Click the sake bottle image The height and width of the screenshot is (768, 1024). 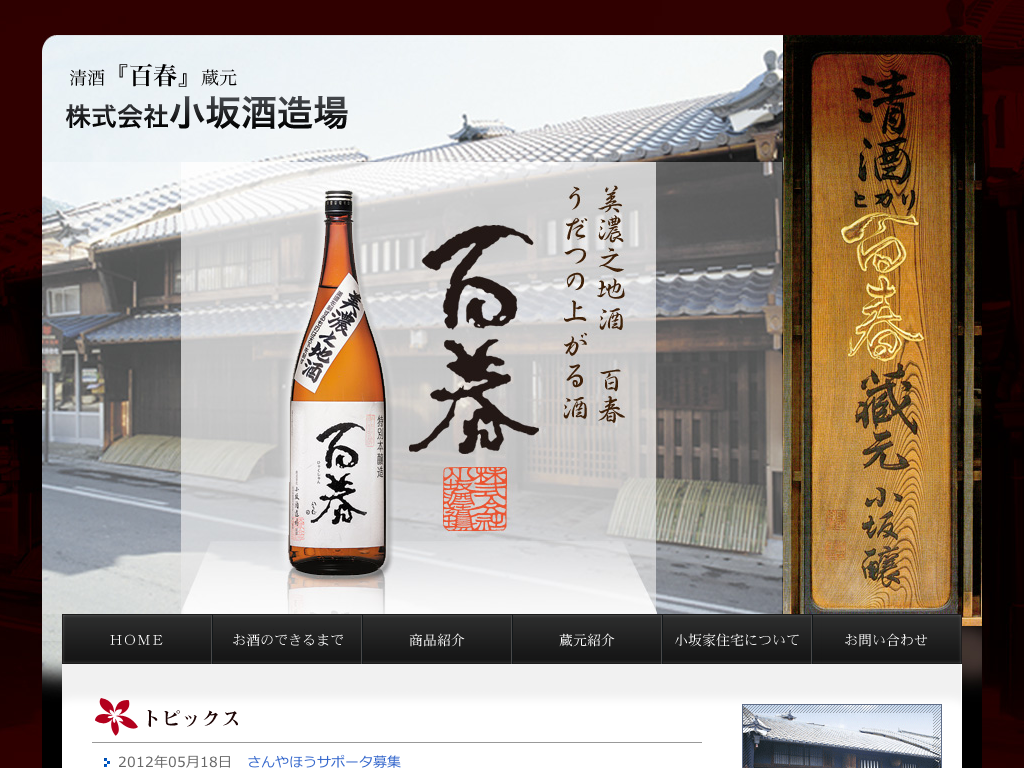[337, 385]
